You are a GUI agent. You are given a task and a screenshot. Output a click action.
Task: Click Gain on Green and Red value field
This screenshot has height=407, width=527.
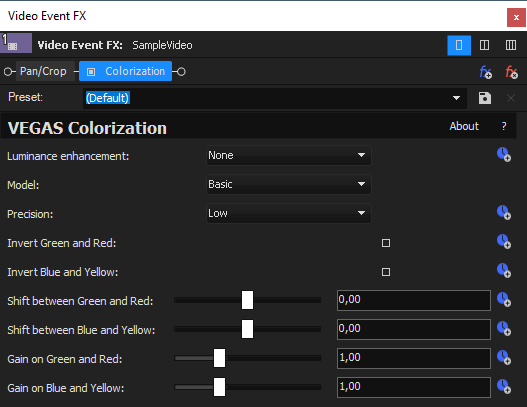(413, 358)
